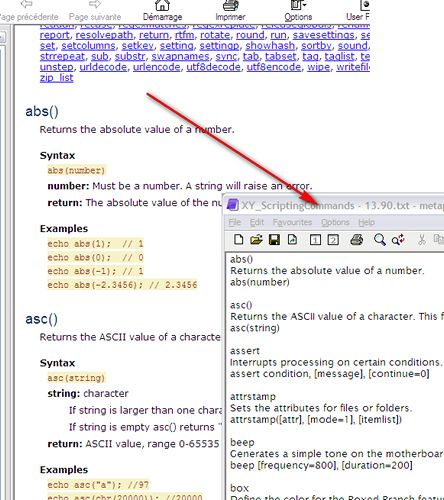The width and height of the screenshot is (444, 500).
Task: Open the File menu in metapad
Action: [234, 222]
